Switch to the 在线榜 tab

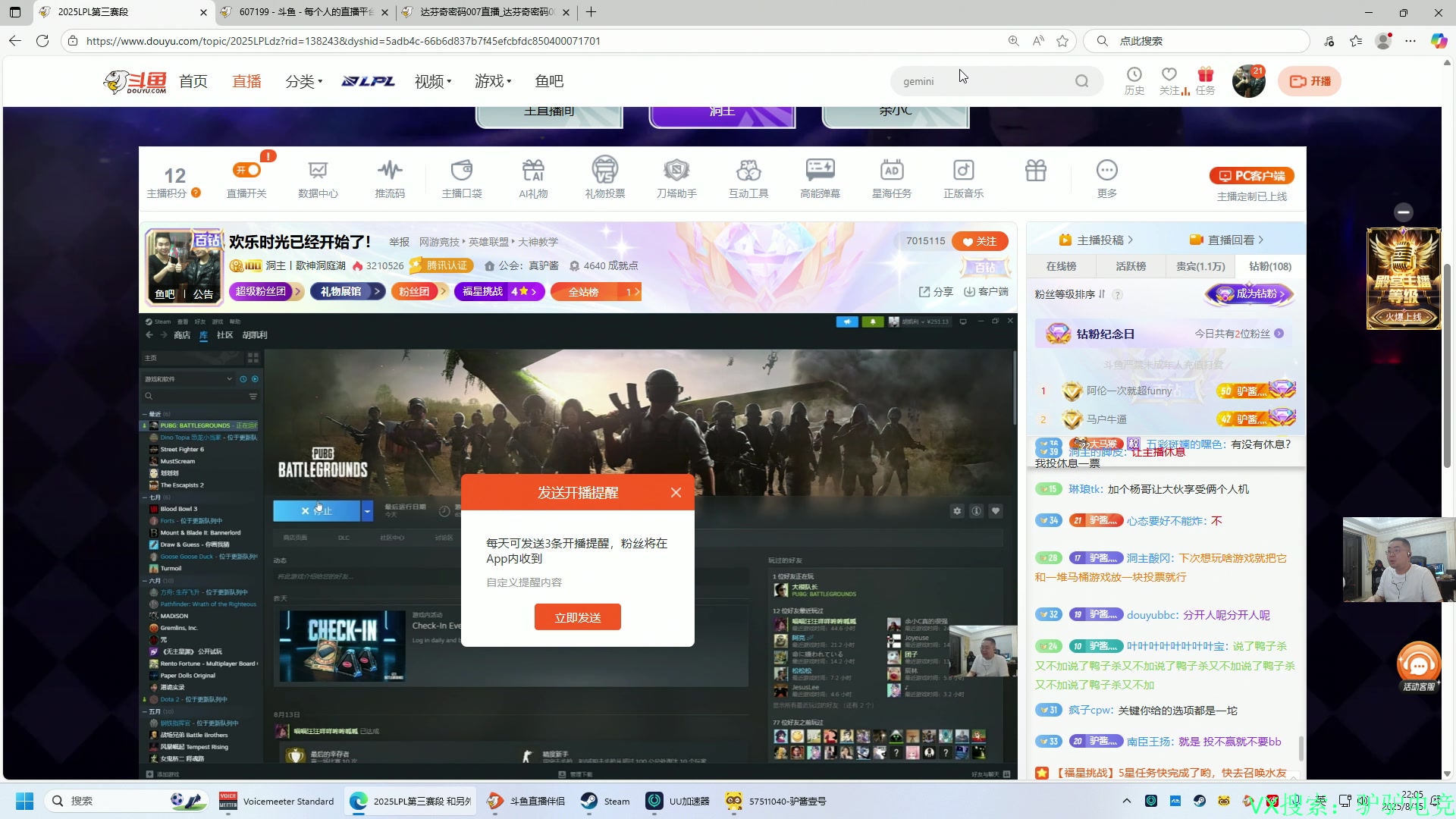pyautogui.click(x=1061, y=266)
